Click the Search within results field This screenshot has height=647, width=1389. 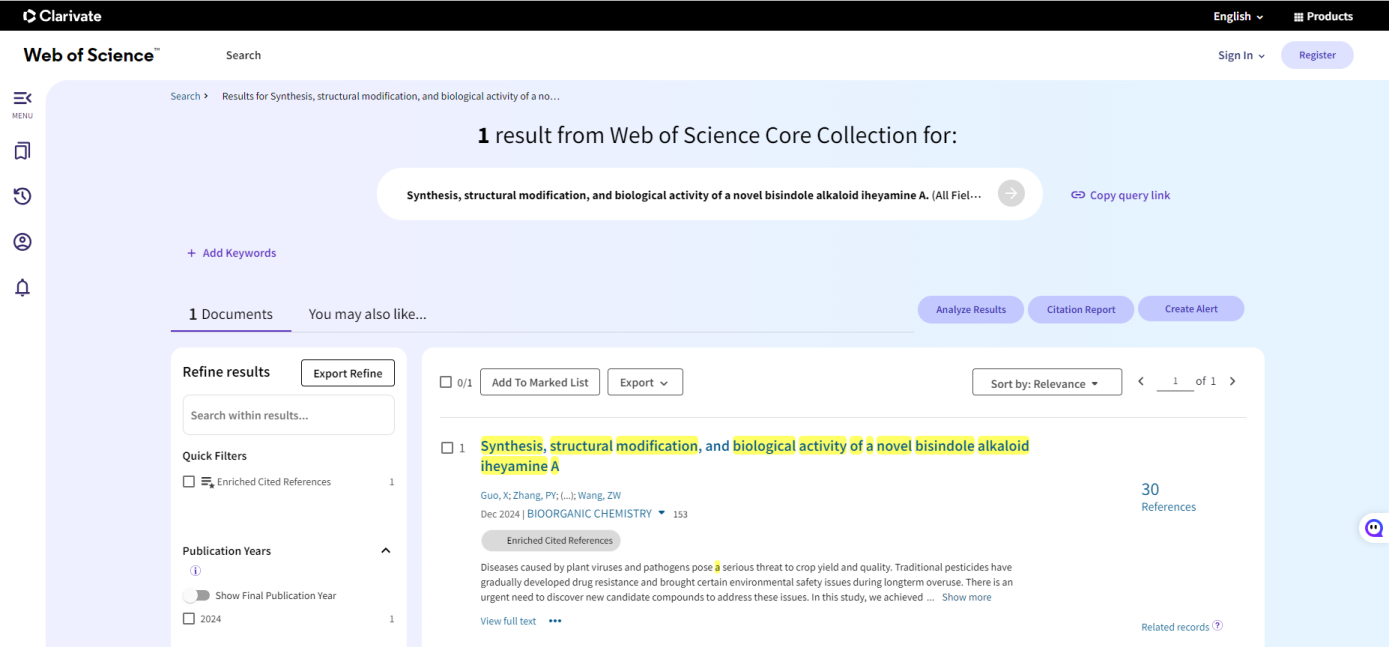tap(288, 415)
